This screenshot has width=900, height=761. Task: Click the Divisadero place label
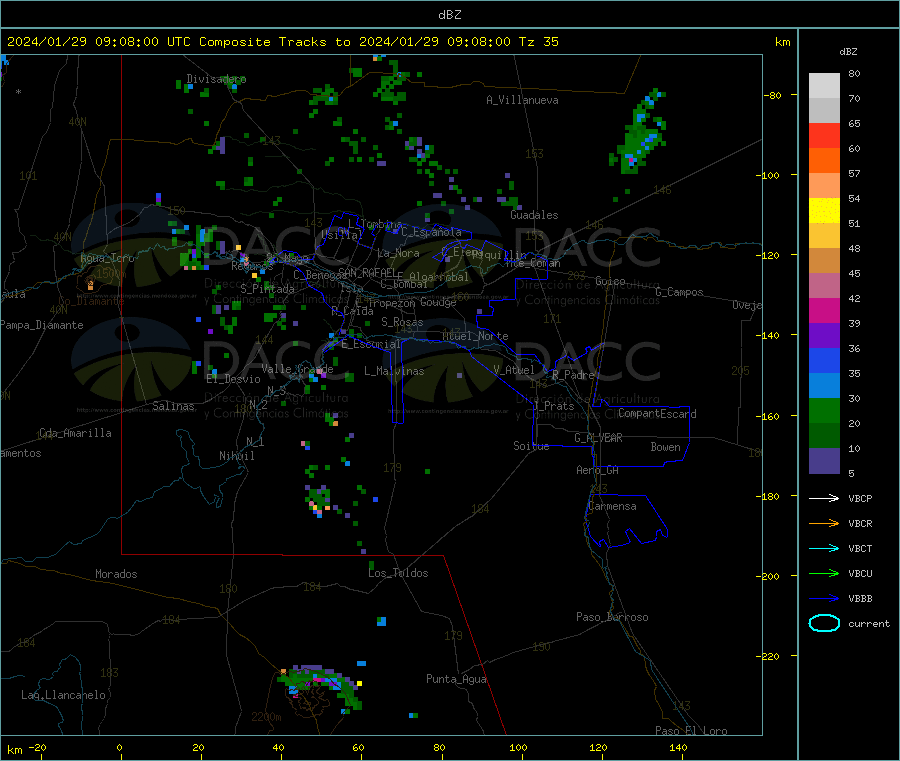pyautogui.click(x=216, y=79)
